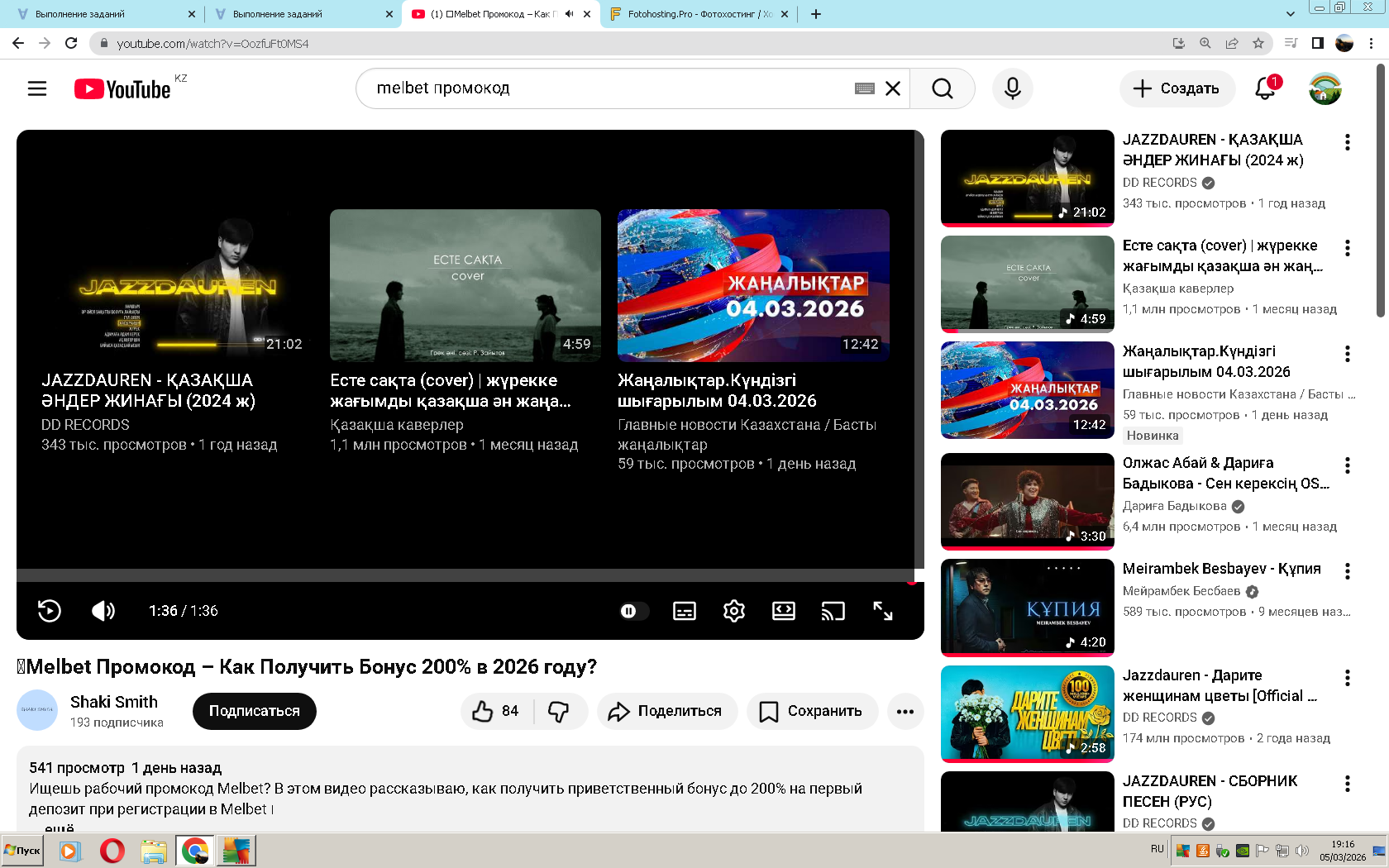Viewport: 1389px width, 868px height.
Task: Enter fullscreen mode in the player
Action: pos(882,611)
